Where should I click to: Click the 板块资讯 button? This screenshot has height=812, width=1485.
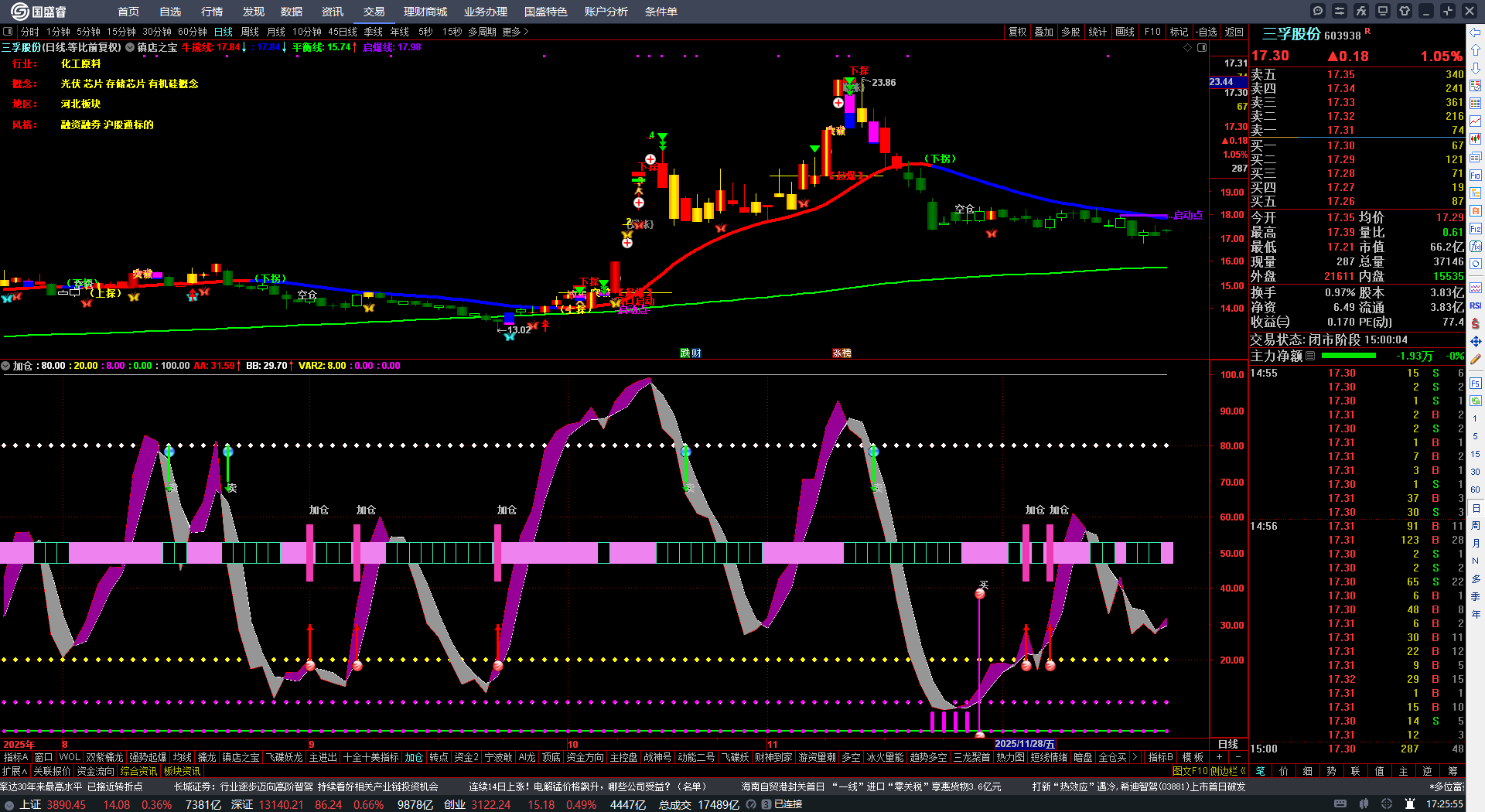182,771
